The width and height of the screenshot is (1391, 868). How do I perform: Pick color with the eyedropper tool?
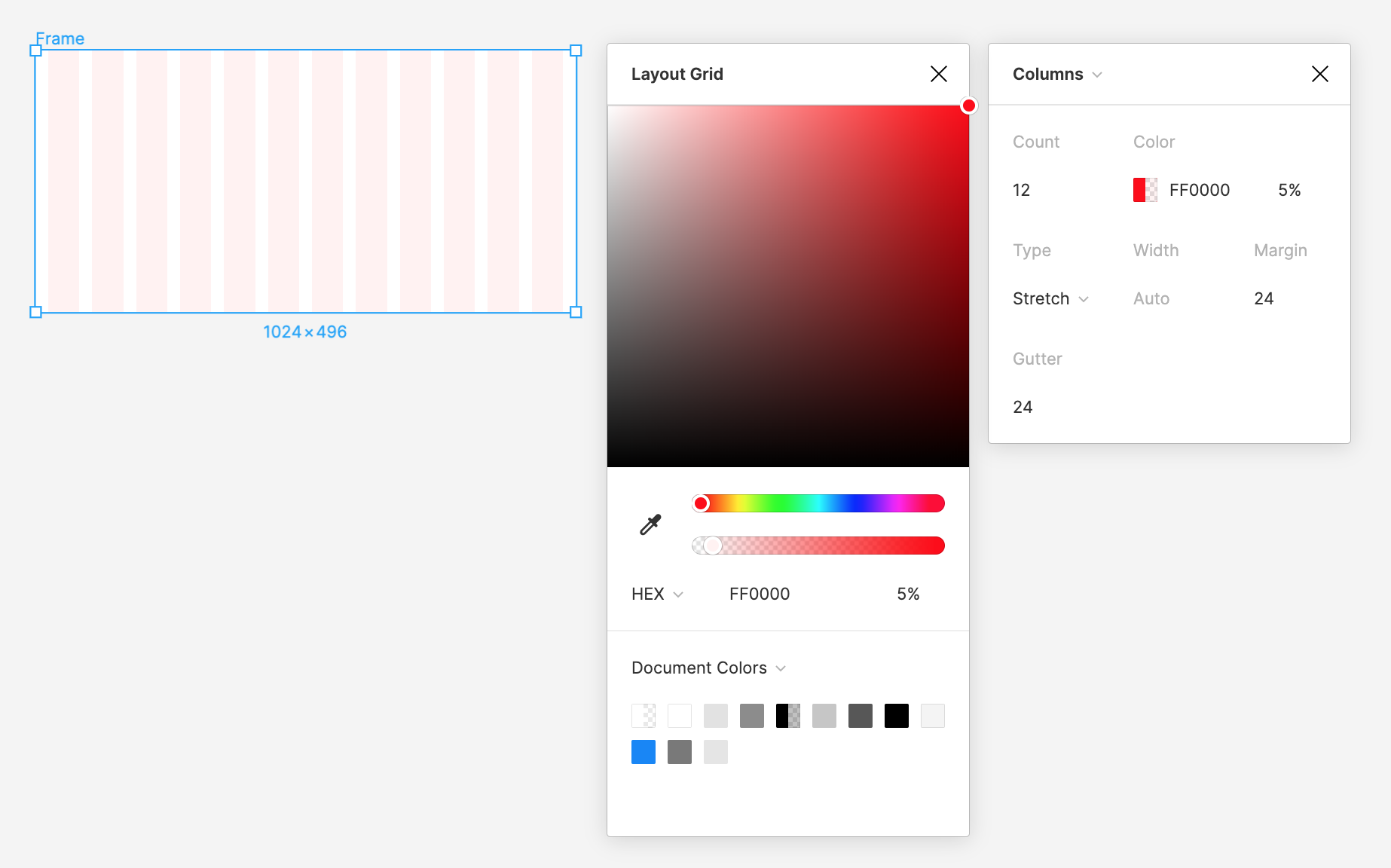[x=650, y=524]
